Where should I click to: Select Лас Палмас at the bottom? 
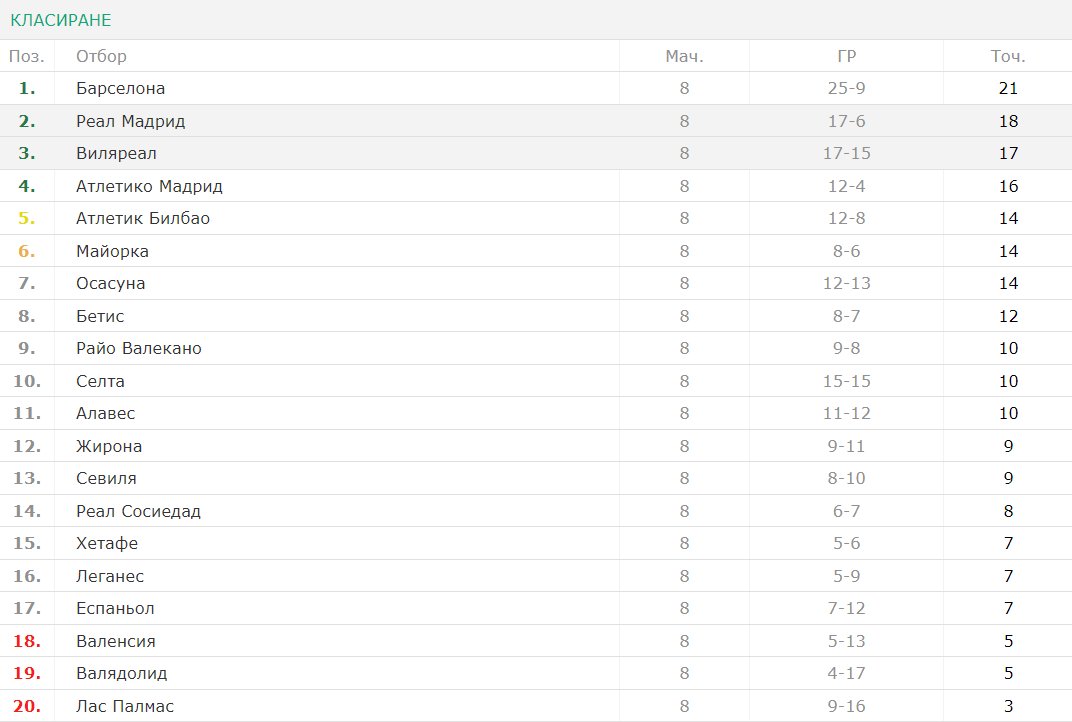coord(125,706)
